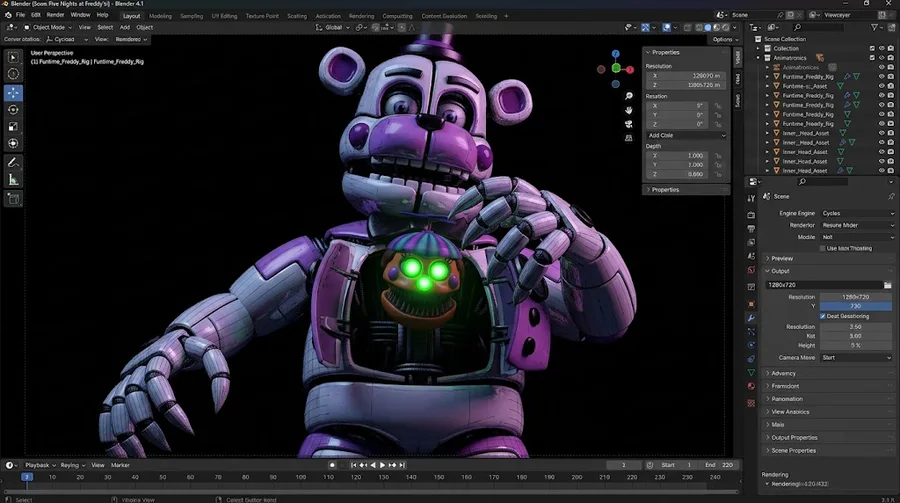Select the Rotate tool
Screen dimensions: 900x503
[x=13, y=110]
